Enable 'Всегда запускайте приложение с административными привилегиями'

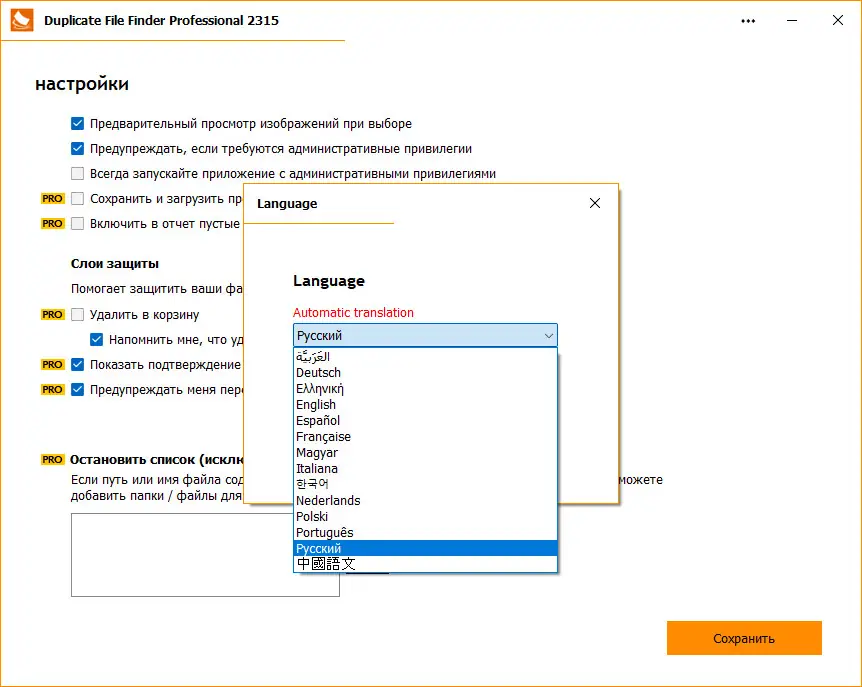(x=77, y=173)
